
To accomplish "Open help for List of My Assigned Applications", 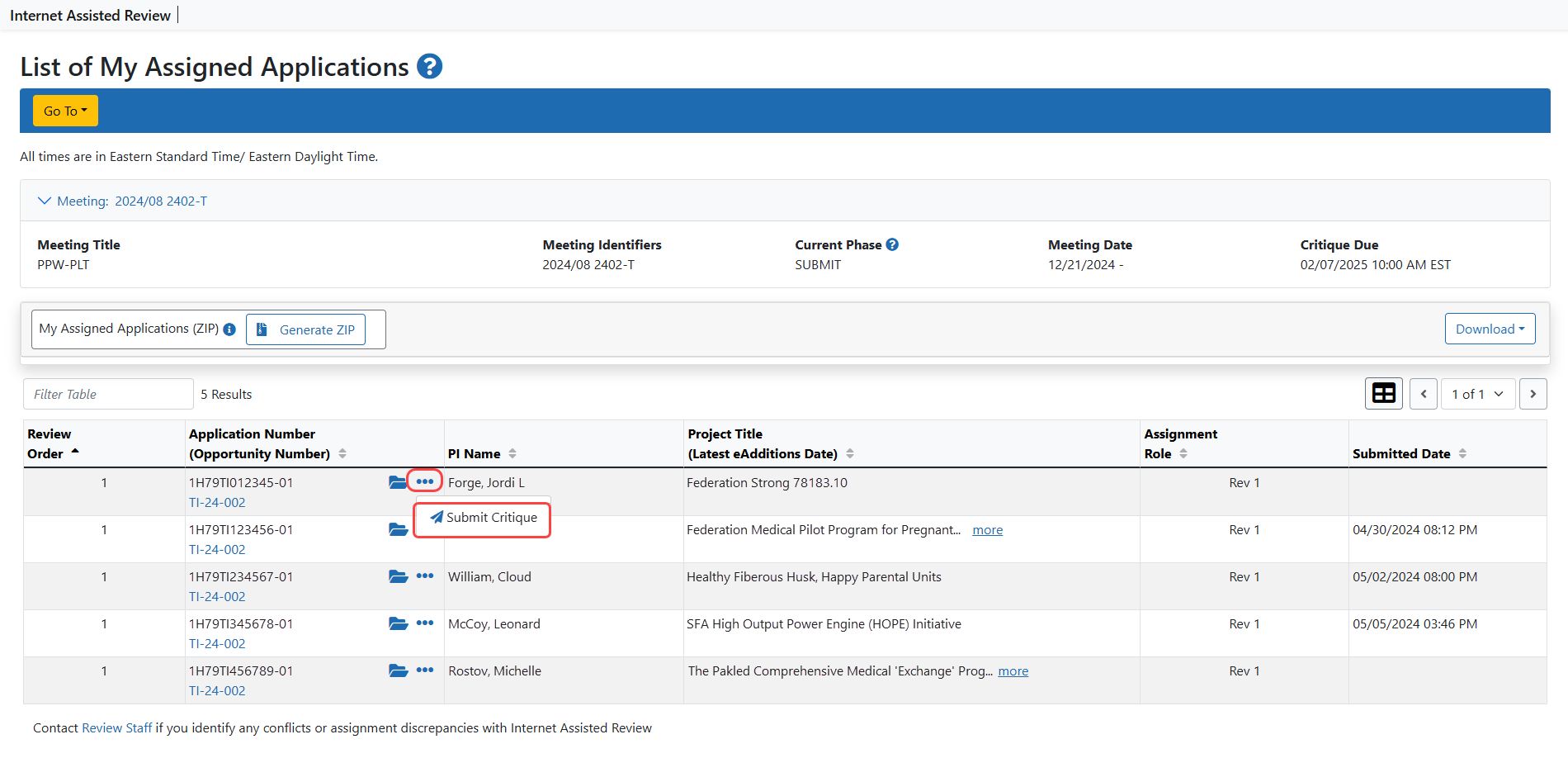I will click(x=429, y=66).
